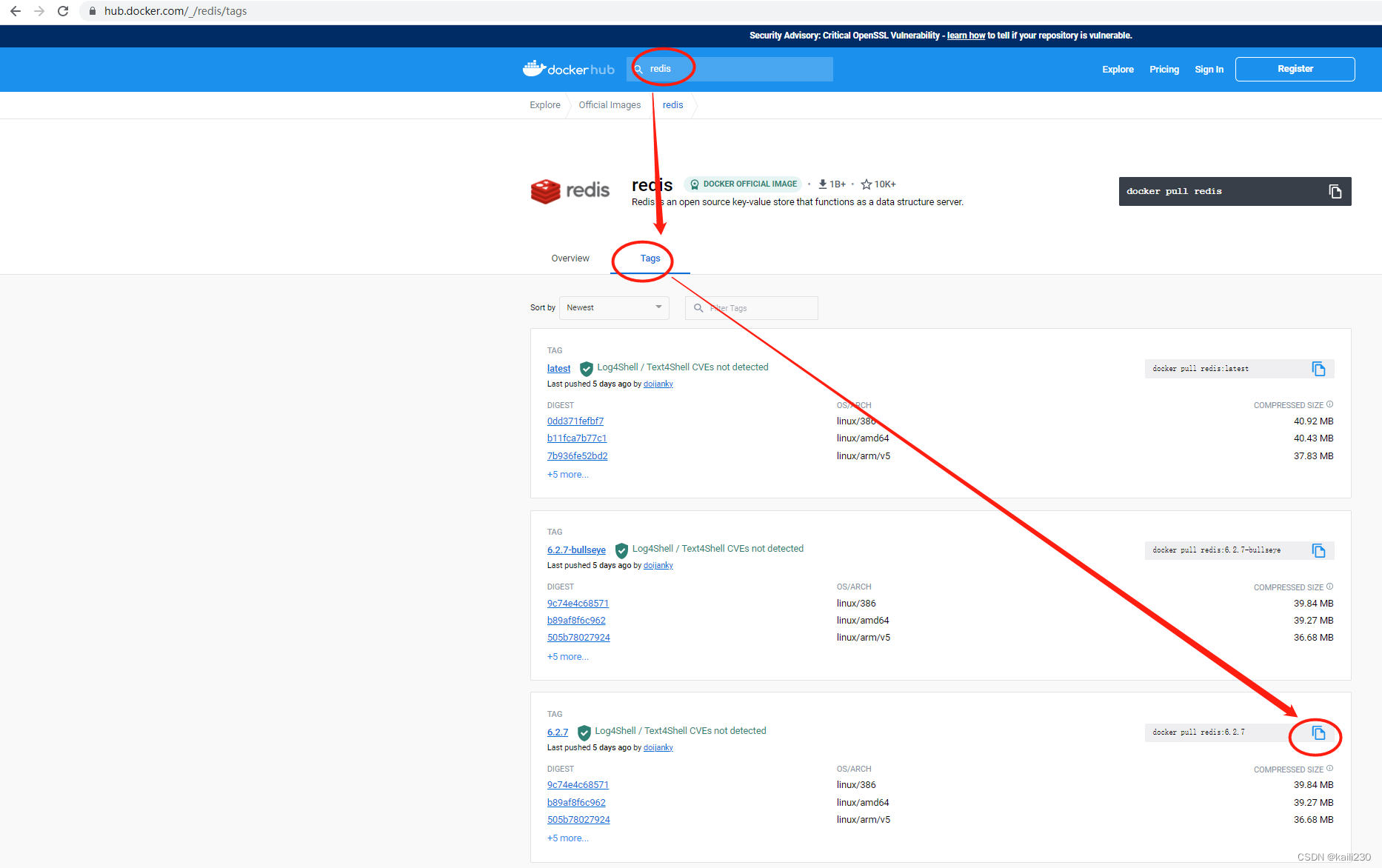Click shield icon beside 6.2.7 tag
1382x868 pixels.
tap(584, 732)
